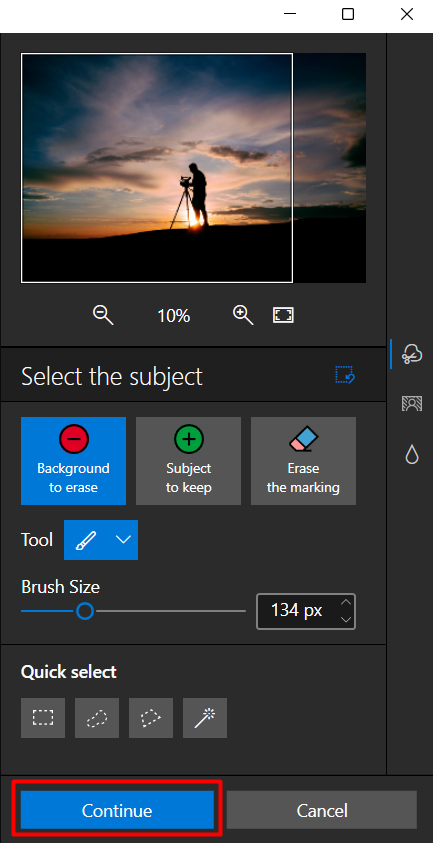The image size is (433, 843).
Task: Decrease brush size with down stepper arrow
Action: click(x=346, y=619)
